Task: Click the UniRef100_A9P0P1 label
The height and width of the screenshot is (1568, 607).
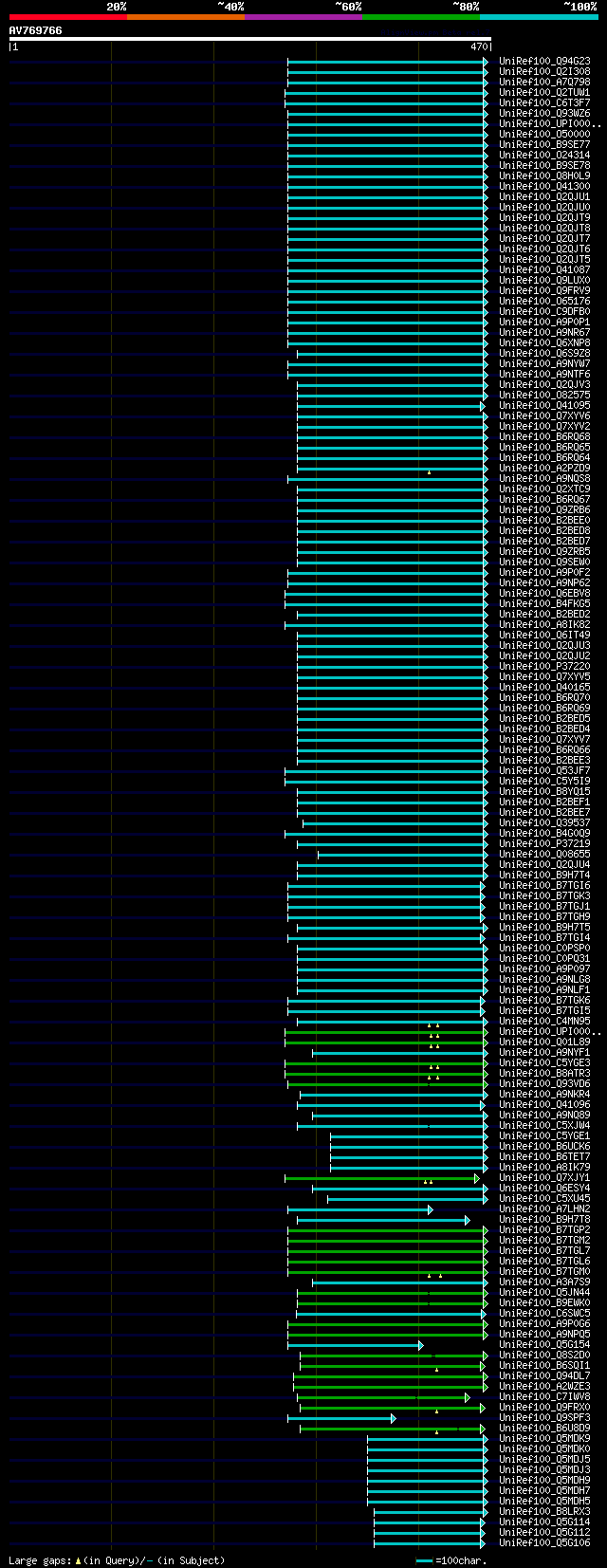Action: click(544, 323)
